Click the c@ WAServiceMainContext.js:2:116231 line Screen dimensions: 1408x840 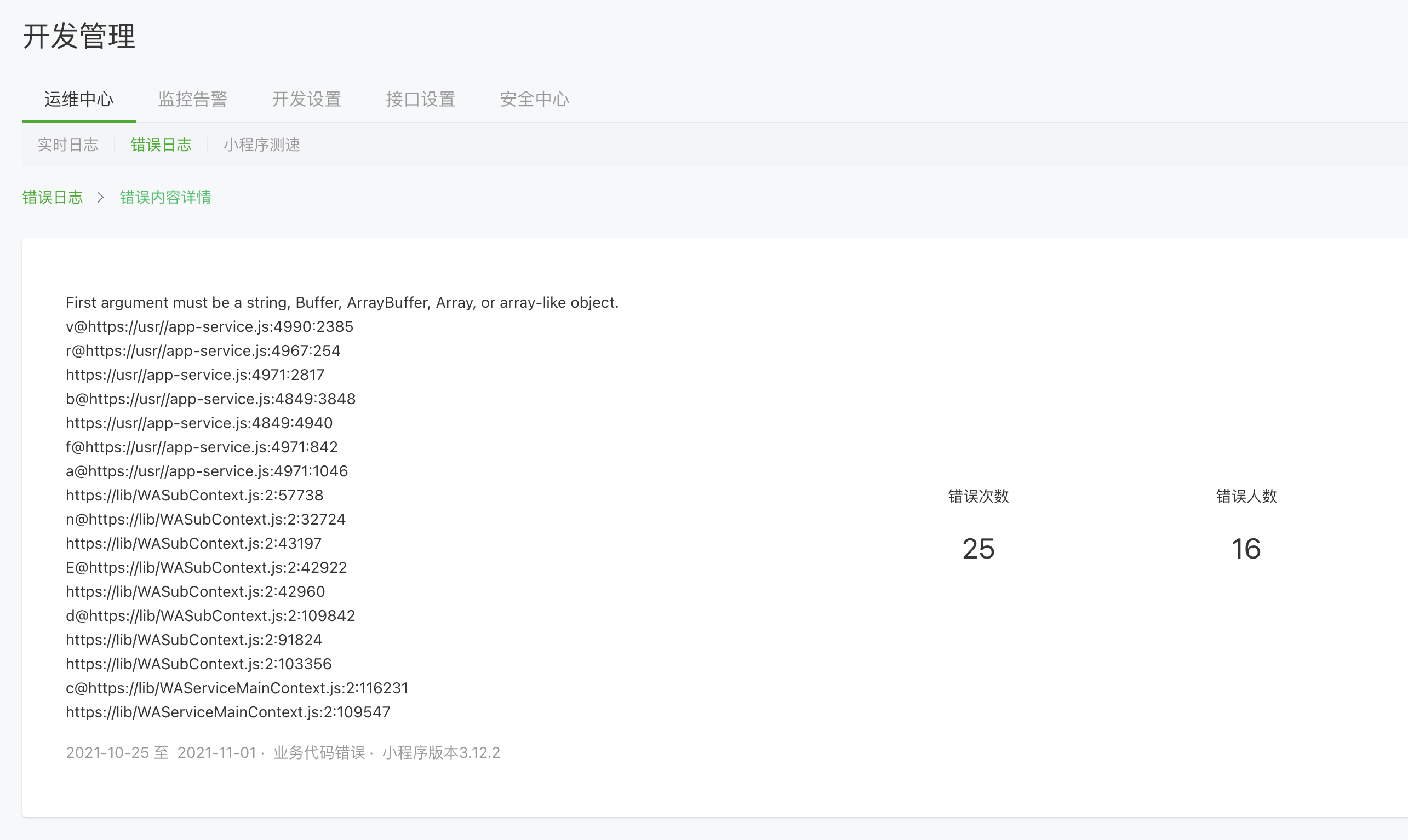(x=237, y=688)
